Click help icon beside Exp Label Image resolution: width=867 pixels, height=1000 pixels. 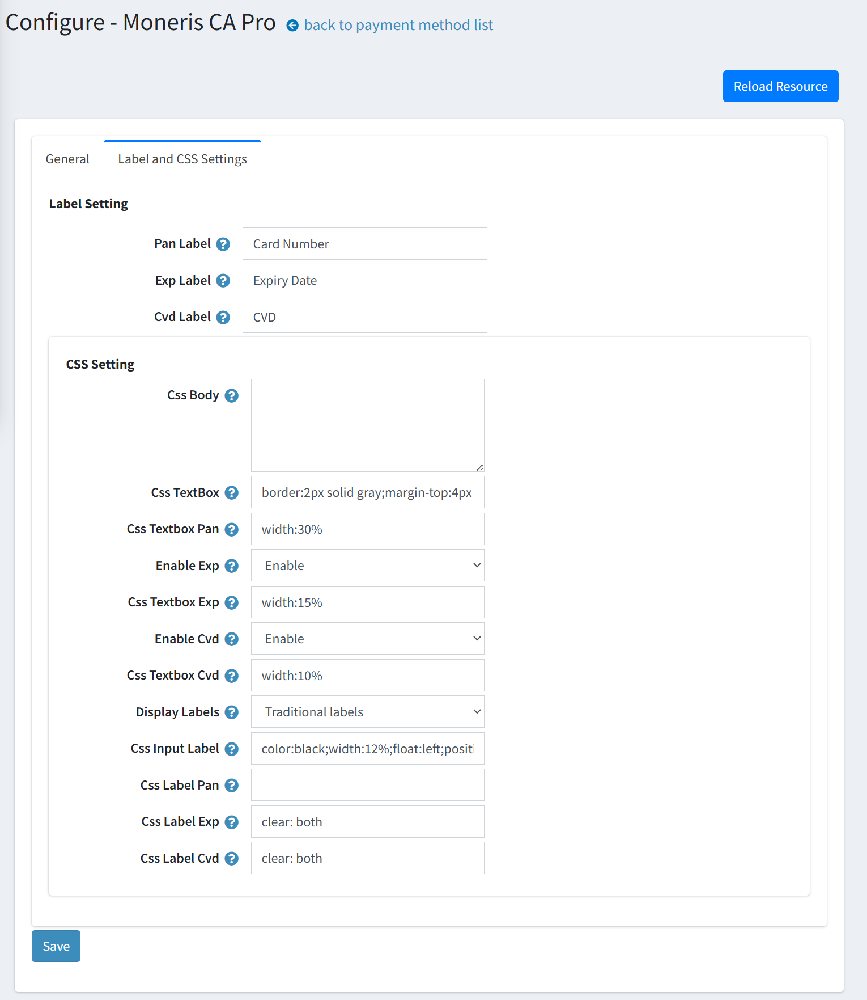pyautogui.click(x=223, y=281)
